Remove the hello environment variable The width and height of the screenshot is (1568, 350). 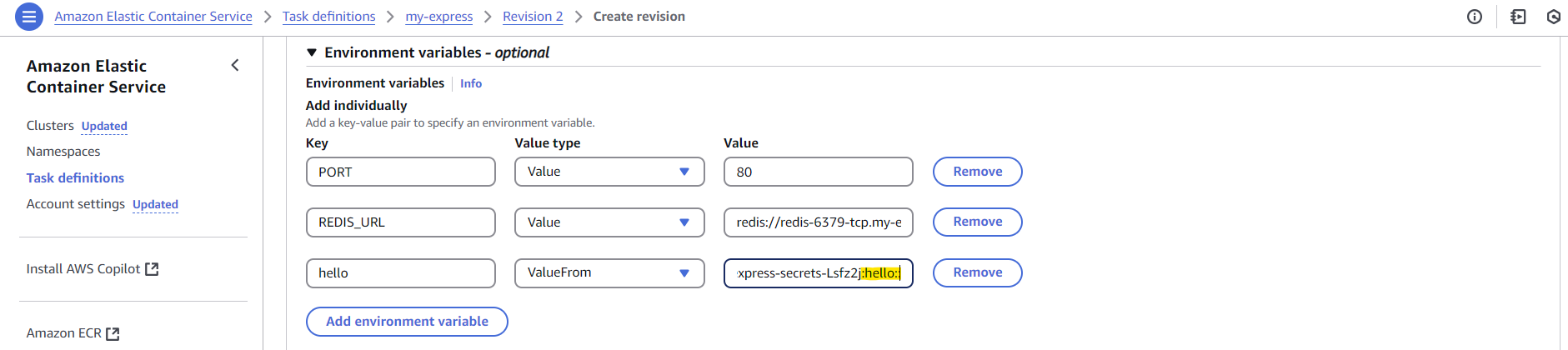coord(977,272)
